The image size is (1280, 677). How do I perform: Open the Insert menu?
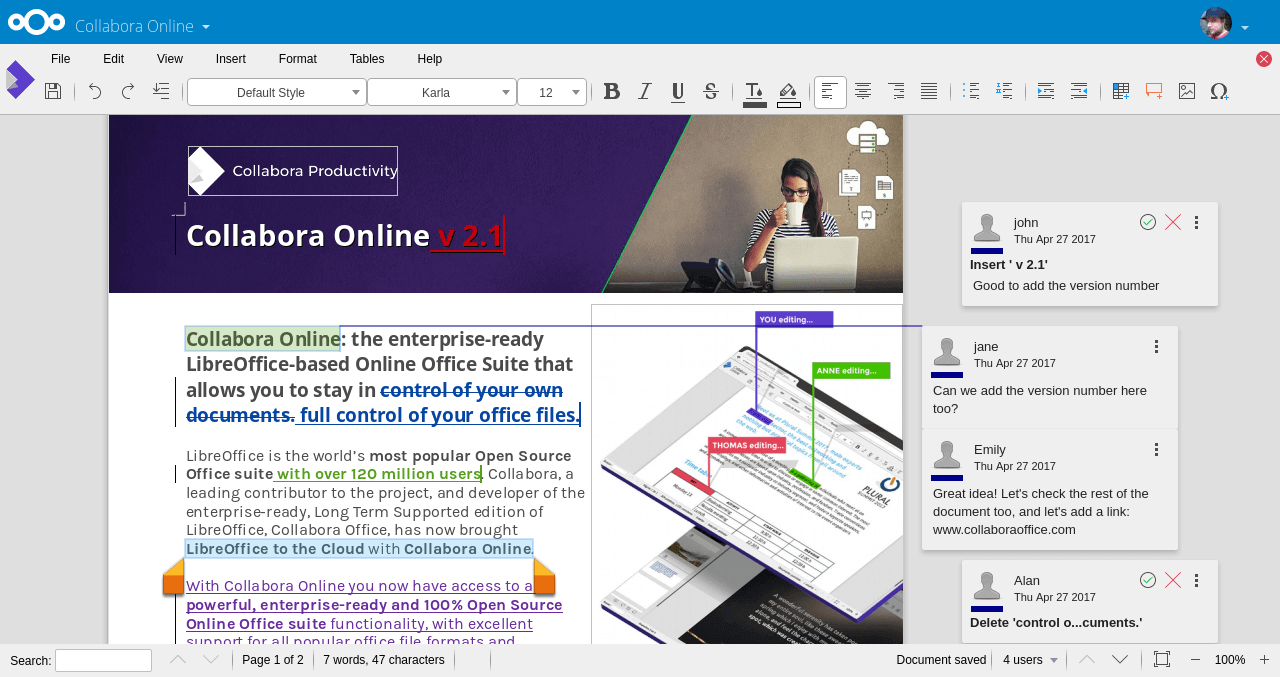[x=231, y=59]
